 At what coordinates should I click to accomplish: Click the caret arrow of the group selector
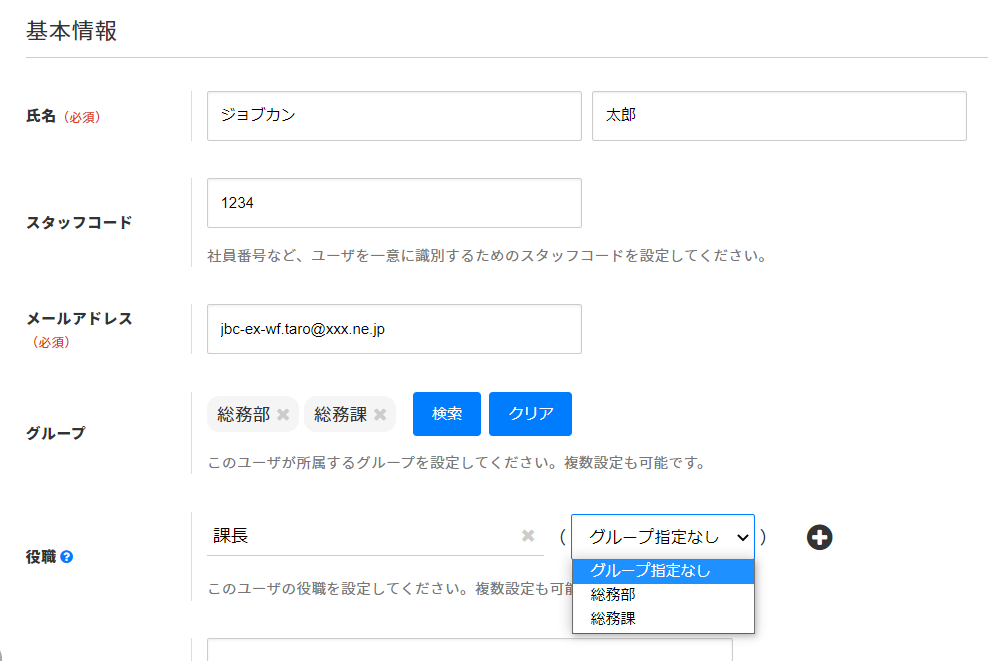point(745,537)
